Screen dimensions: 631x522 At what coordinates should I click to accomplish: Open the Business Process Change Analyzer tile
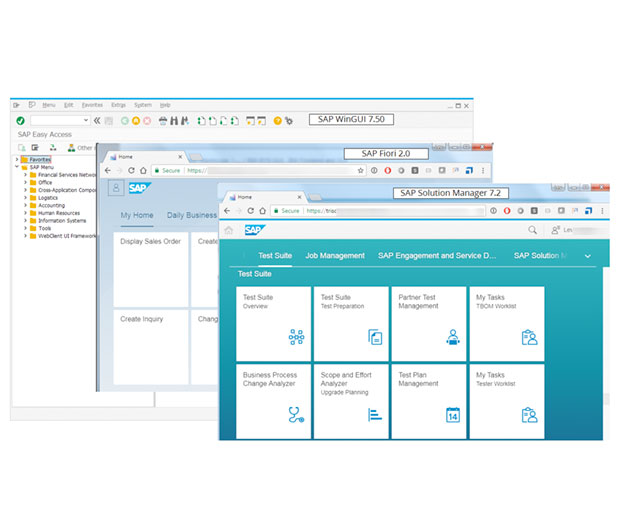coord(273,401)
